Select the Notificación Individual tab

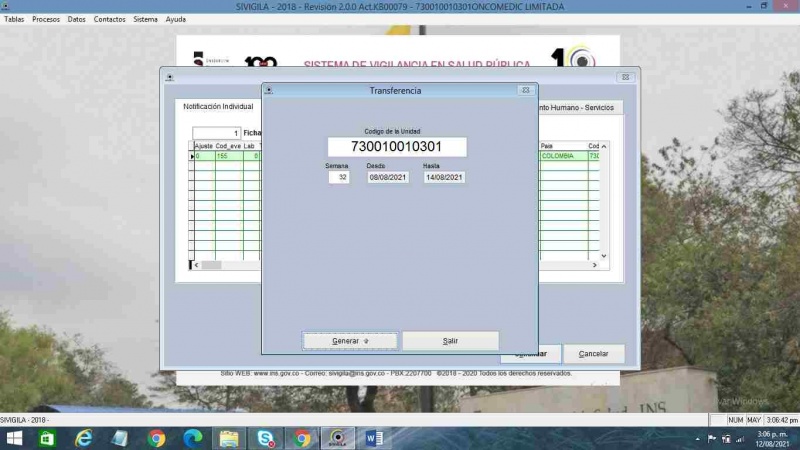point(218,106)
